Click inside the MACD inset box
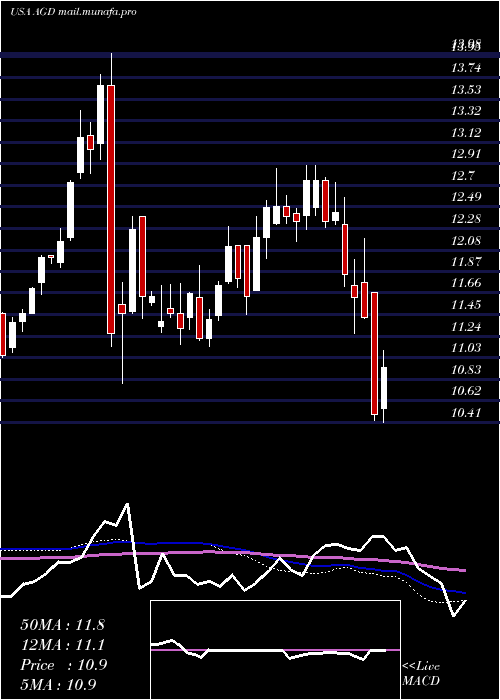The width and height of the screenshot is (500, 700). pos(275,650)
